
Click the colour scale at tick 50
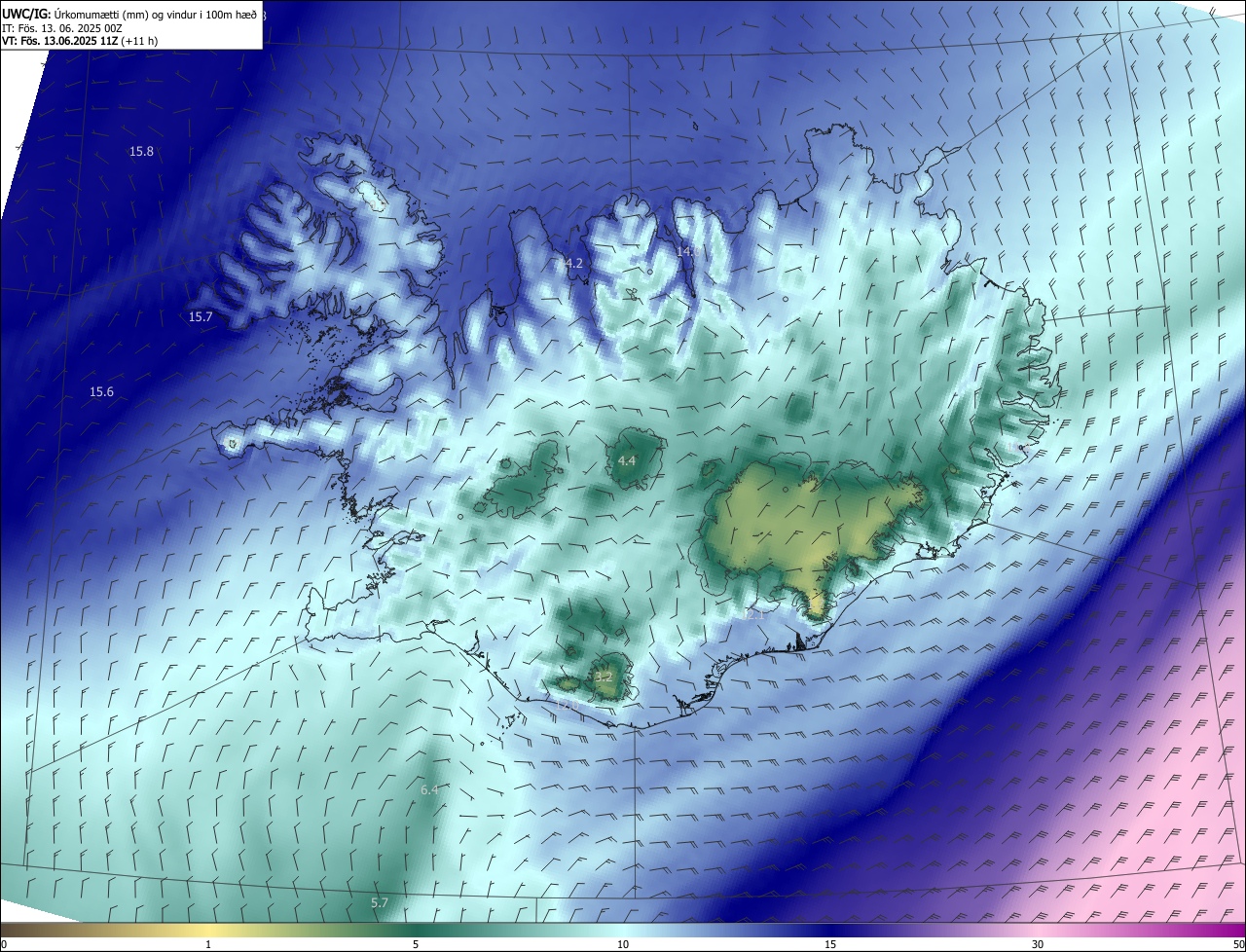(x=1239, y=944)
